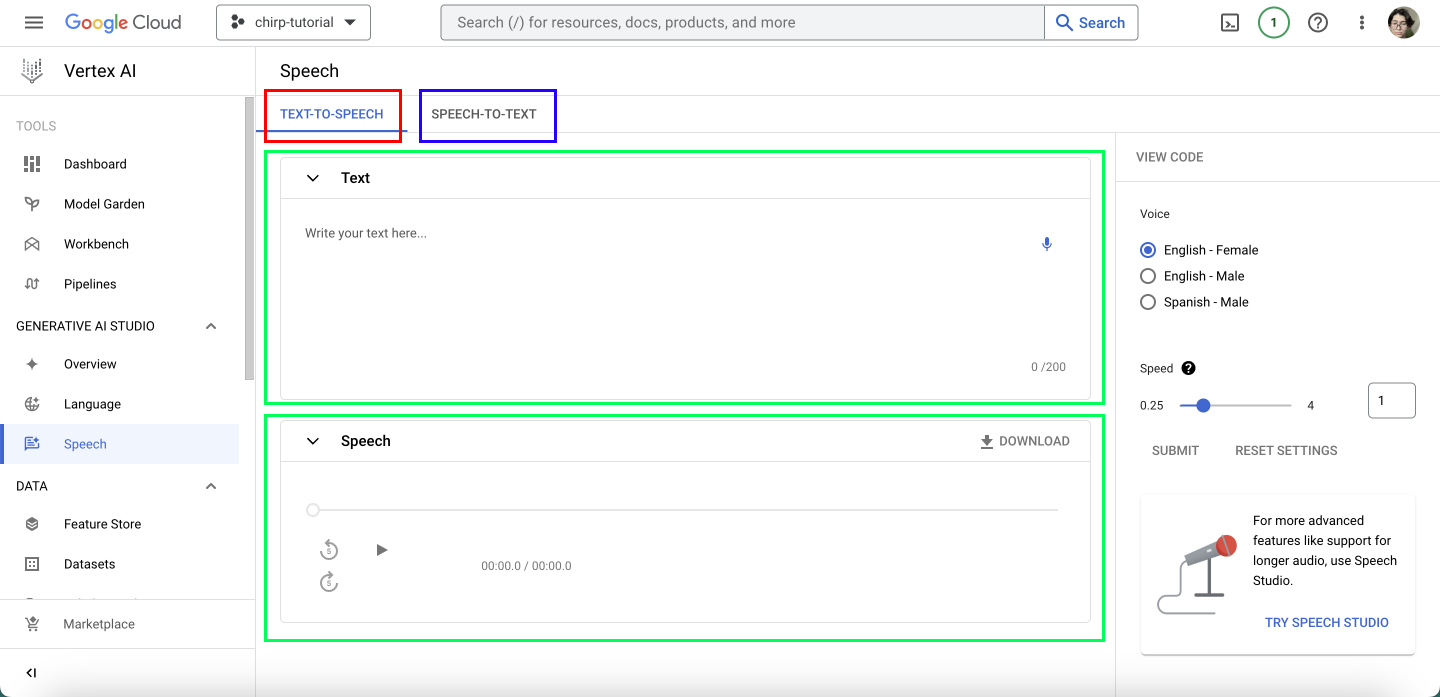The image size is (1440, 697).
Task: Click the Submit button
Action: tap(1175, 451)
